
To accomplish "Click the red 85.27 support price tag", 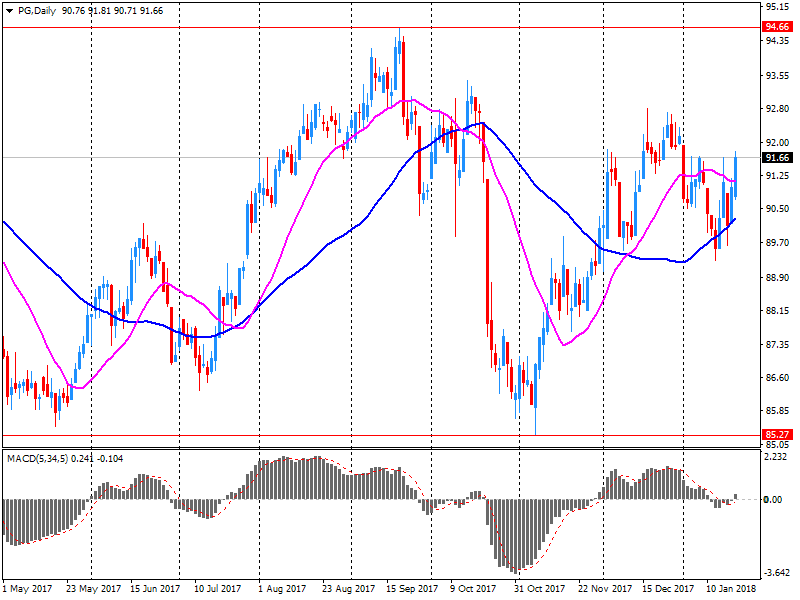I will click(776, 435).
